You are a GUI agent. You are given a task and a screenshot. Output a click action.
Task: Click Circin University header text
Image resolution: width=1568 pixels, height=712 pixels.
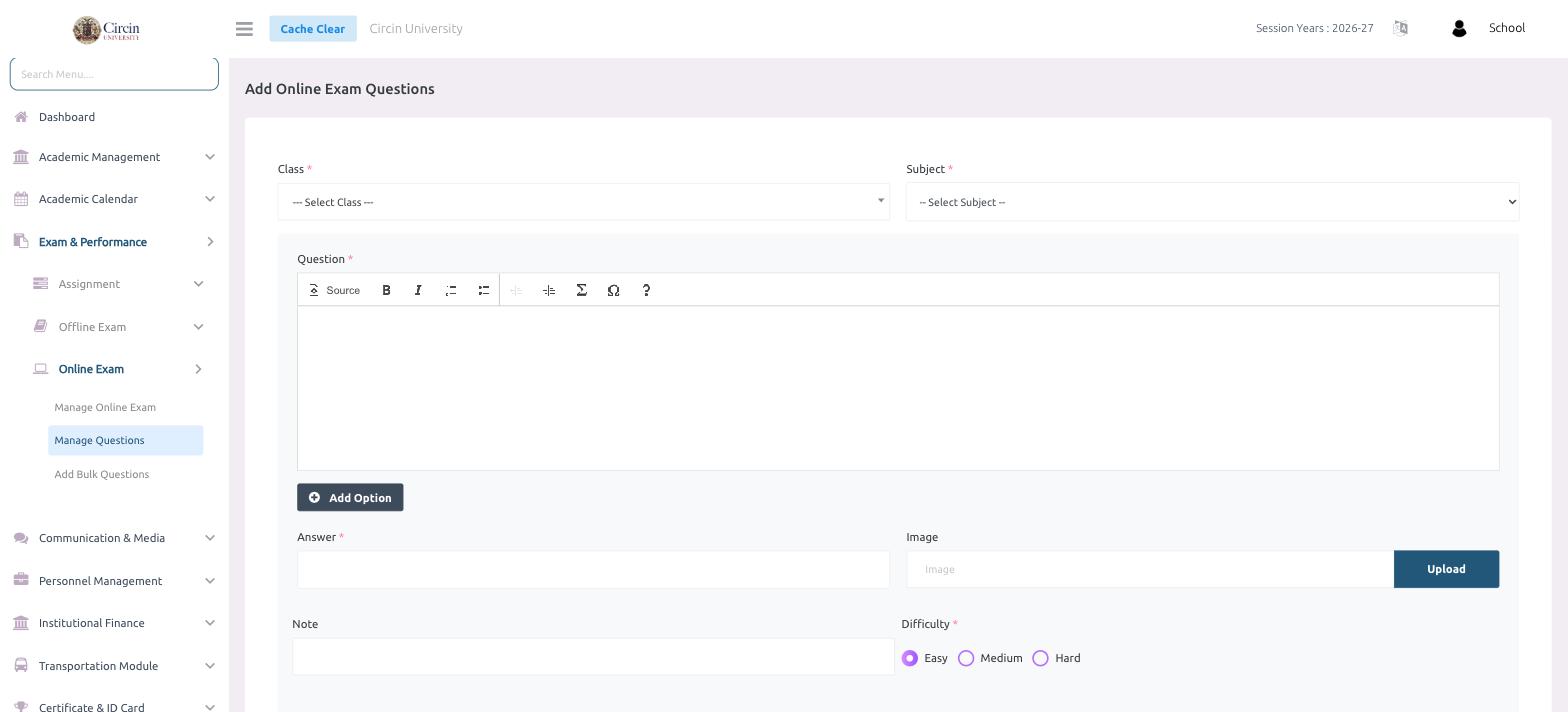coord(416,28)
